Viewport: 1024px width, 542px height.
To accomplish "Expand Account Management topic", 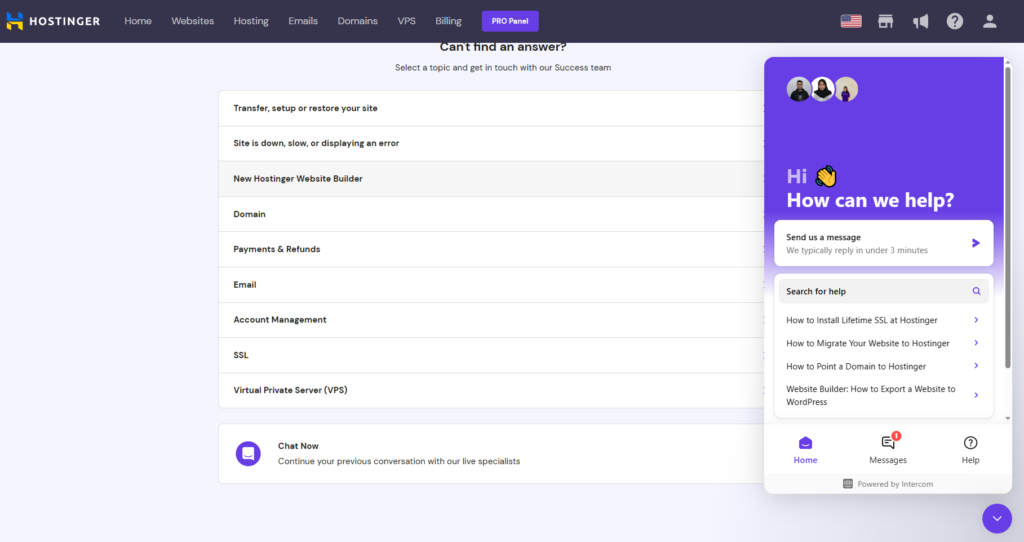I will click(x=491, y=320).
